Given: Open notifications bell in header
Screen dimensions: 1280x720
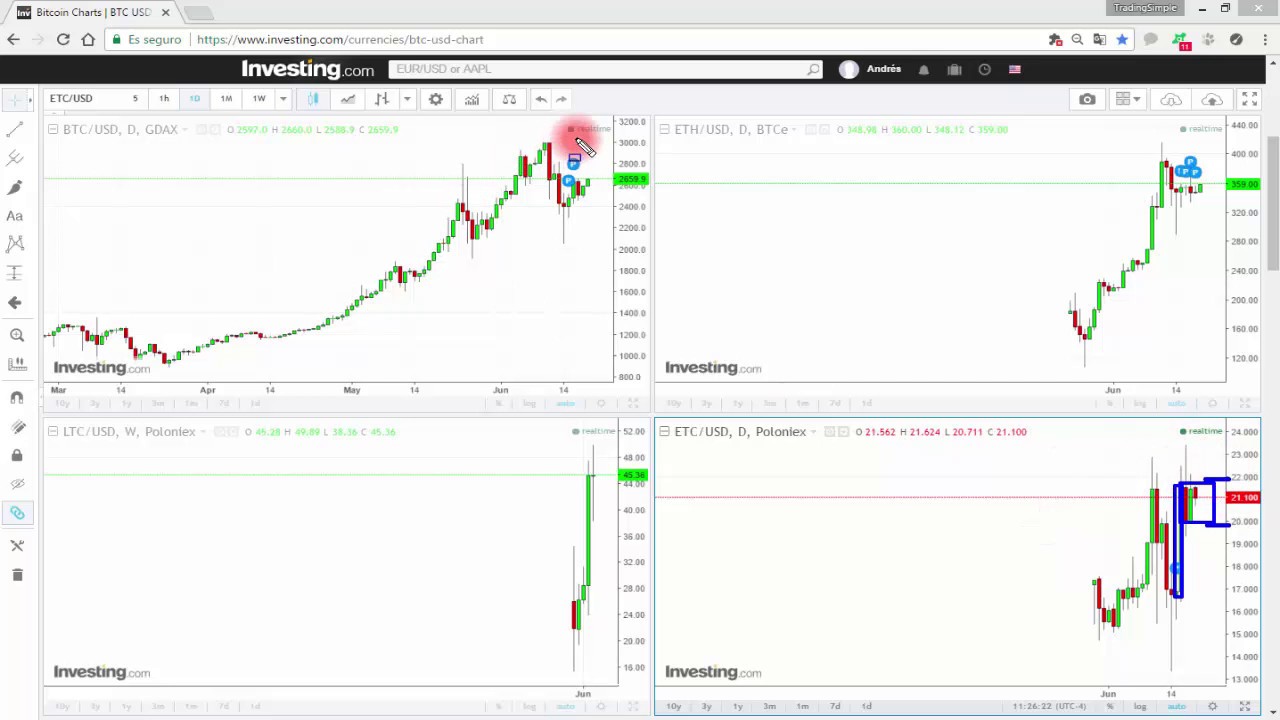Looking at the screenshot, I should [x=924, y=69].
